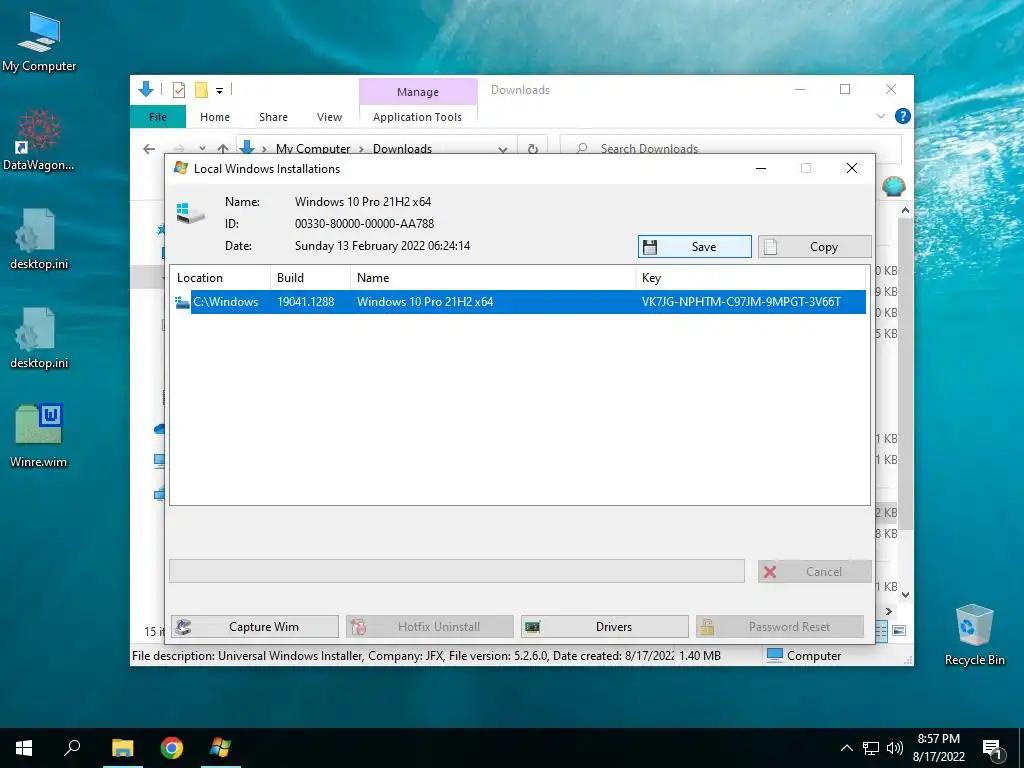The height and width of the screenshot is (768, 1024).
Task: Expand the address bar history dropdown
Action: [502, 150]
